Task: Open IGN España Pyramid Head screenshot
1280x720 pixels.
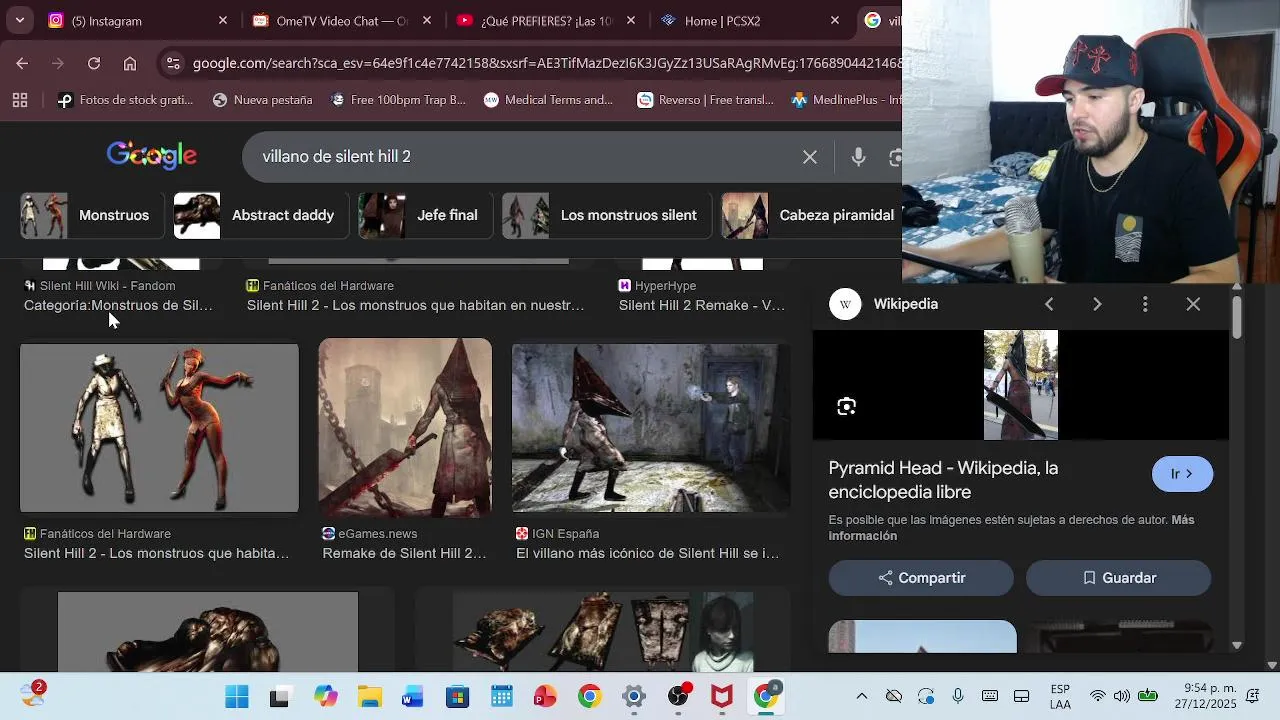Action: [651, 428]
